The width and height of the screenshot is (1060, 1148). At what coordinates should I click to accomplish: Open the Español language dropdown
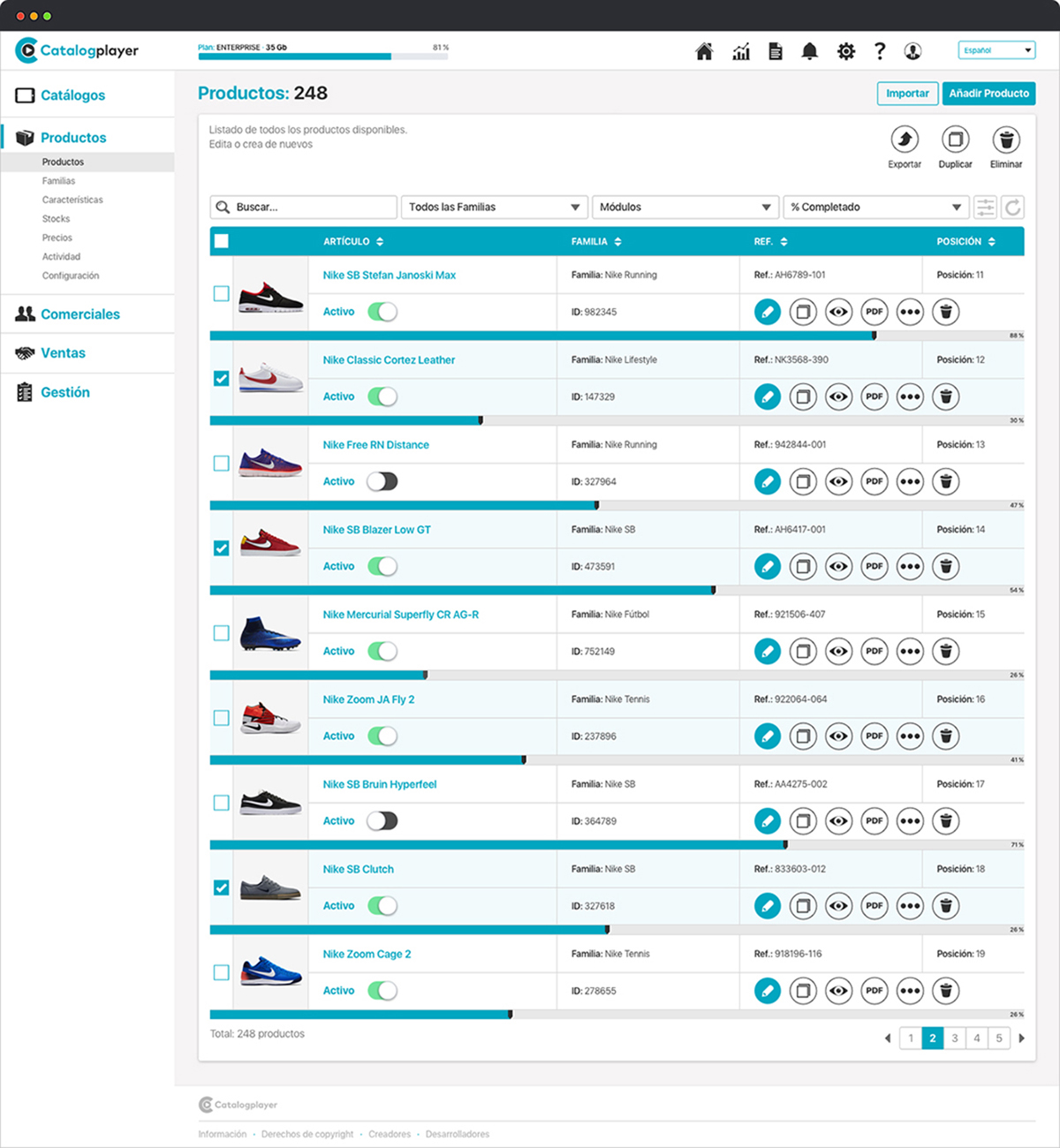click(996, 50)
